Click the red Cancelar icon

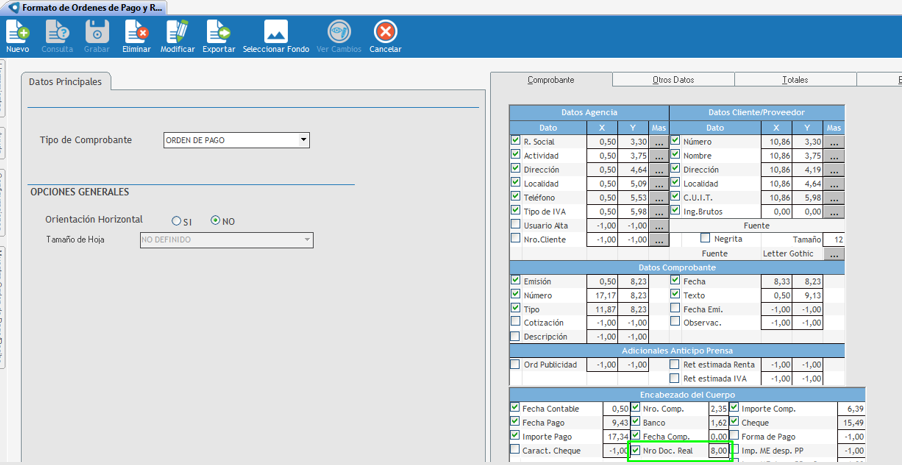click(385, 33)
